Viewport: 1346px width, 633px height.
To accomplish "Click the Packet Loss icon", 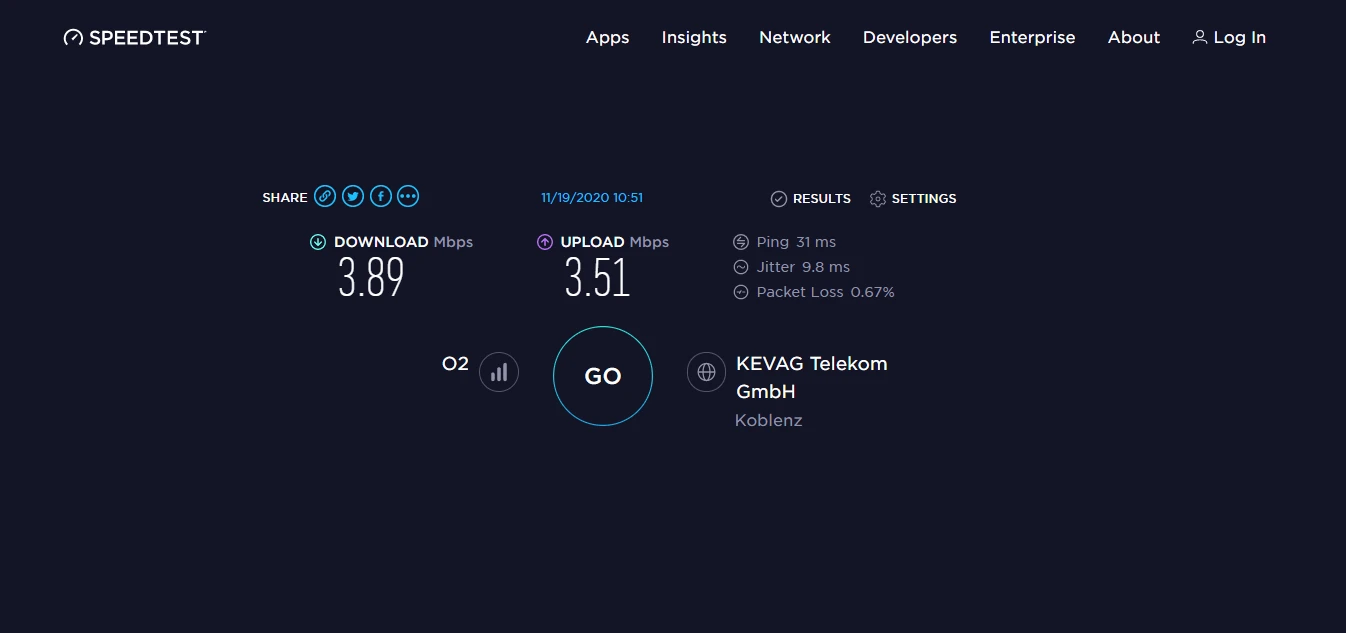I will [x=741, y=292].
